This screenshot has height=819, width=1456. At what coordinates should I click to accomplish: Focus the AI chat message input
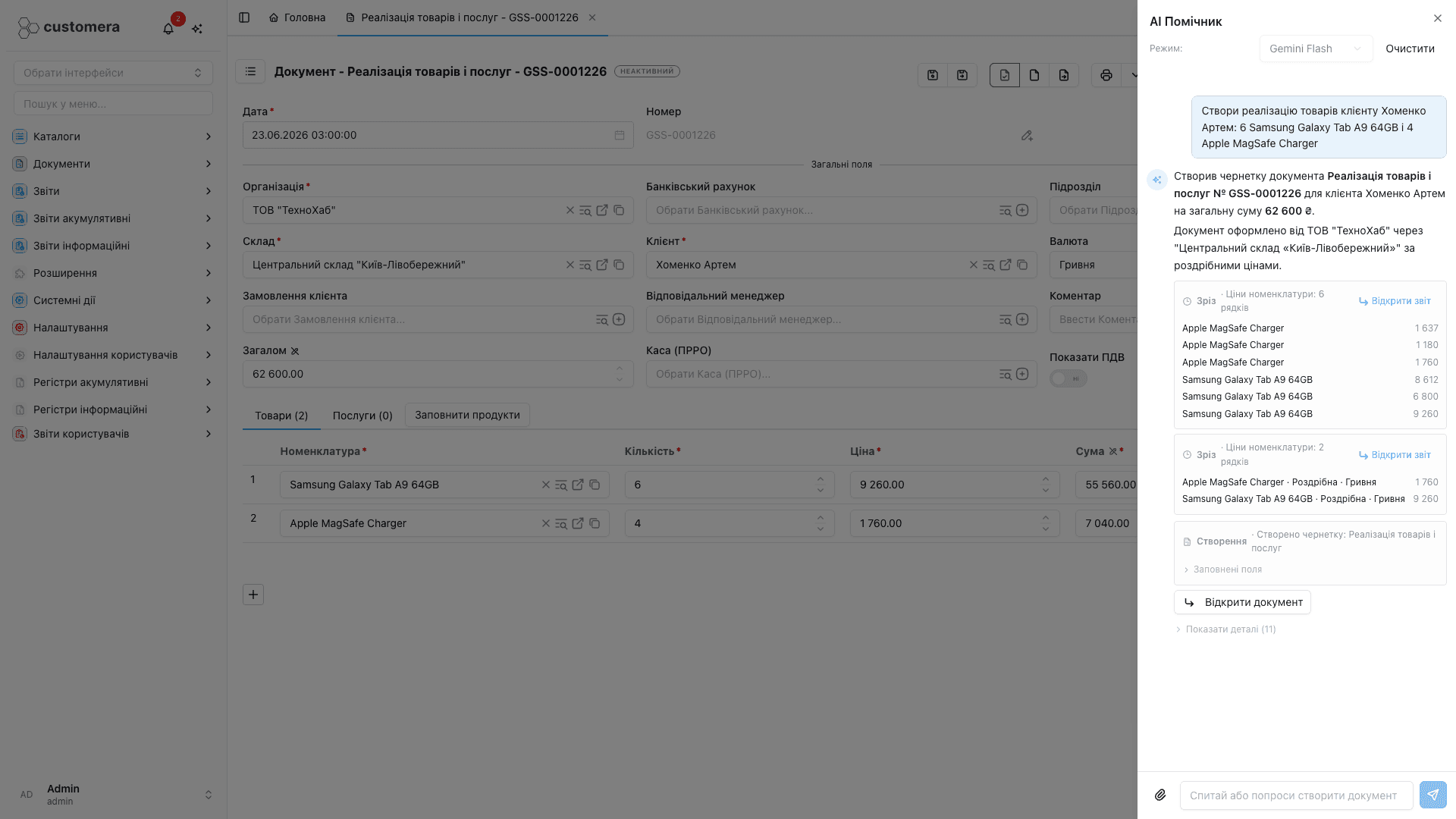click(1297, 795)
